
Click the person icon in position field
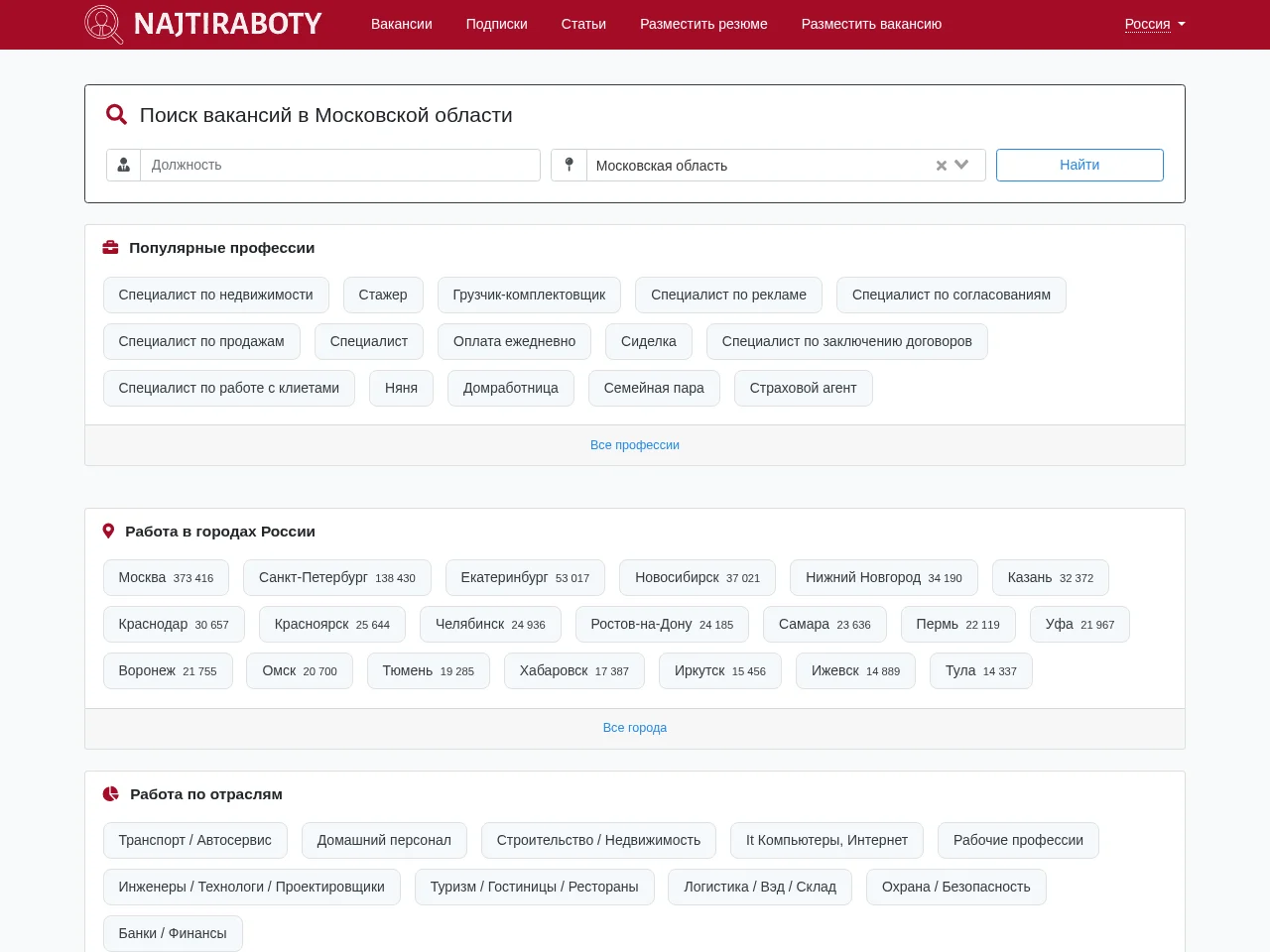pos(124,166)
